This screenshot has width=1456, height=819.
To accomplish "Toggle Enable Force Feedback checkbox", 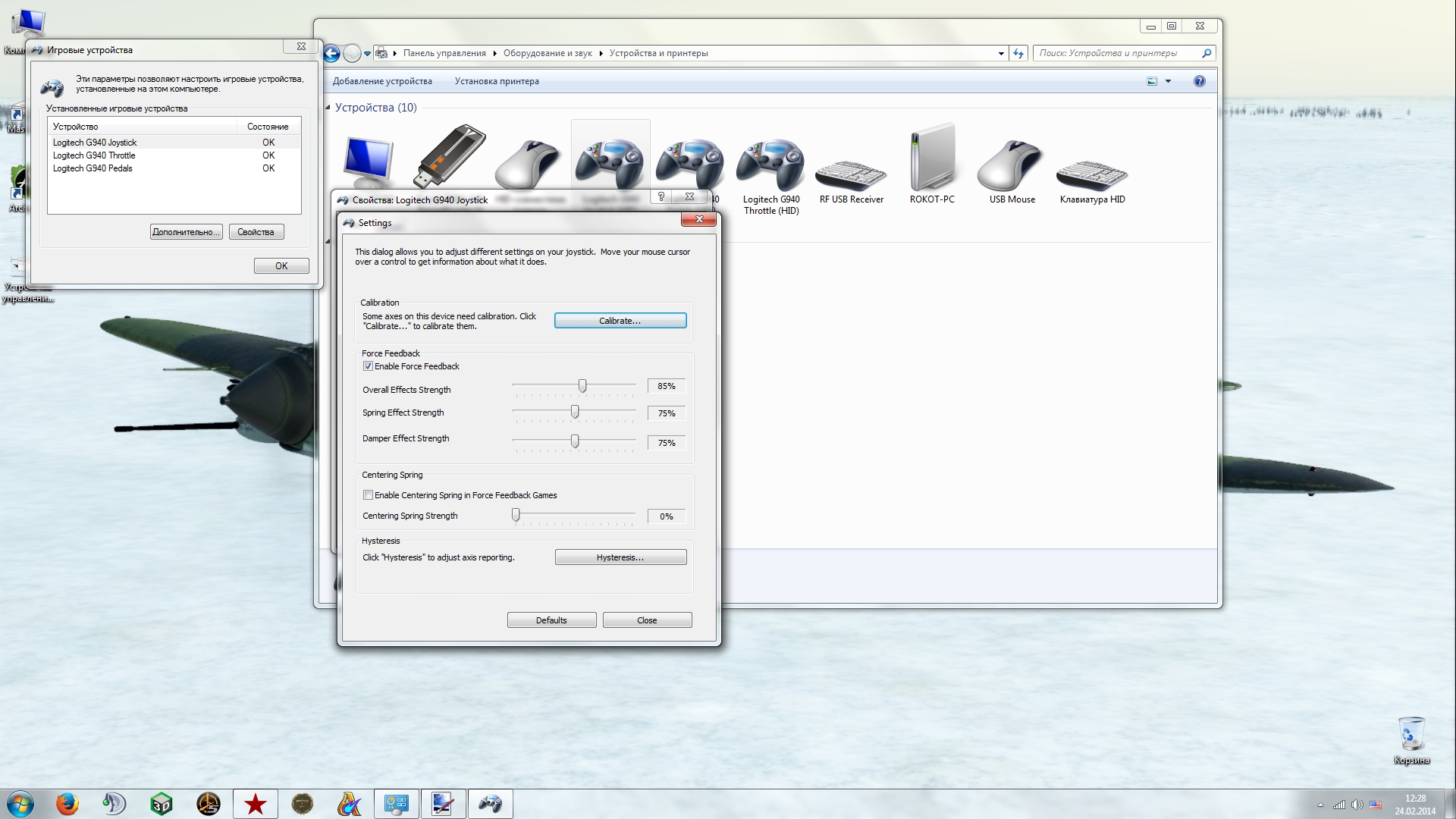I will pyautogui.click(x=368, y=366).
